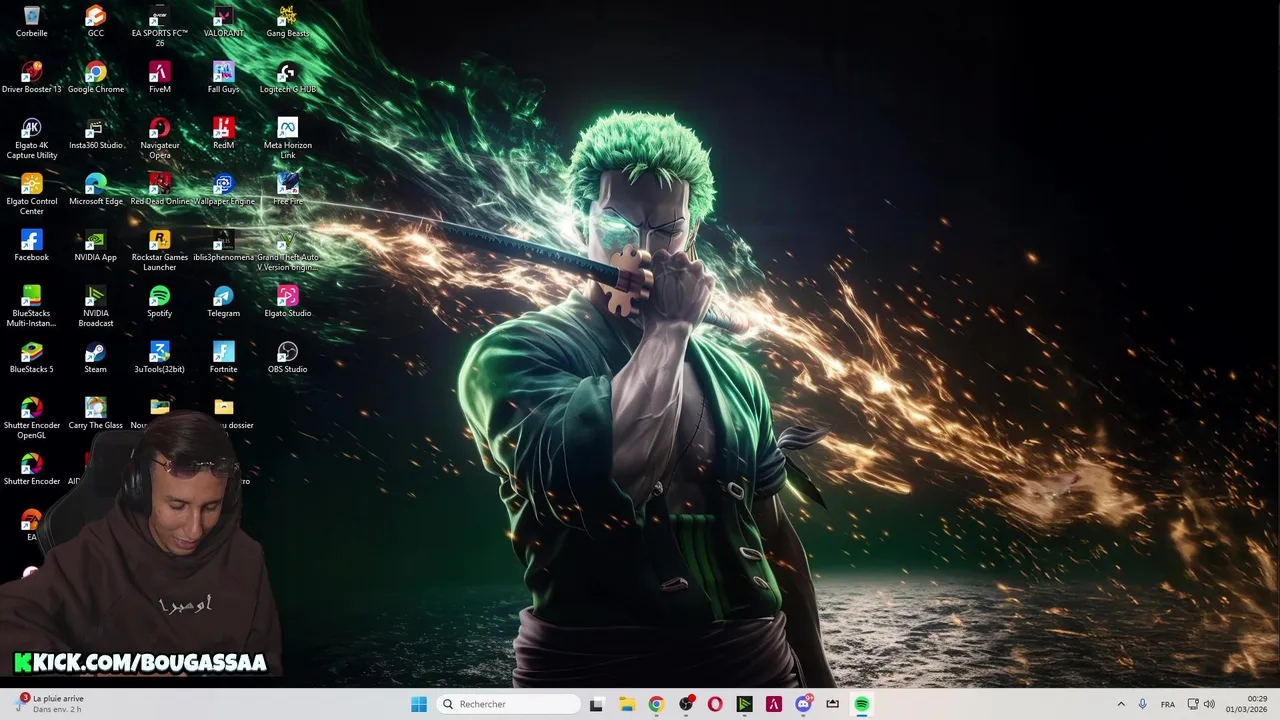Open Steam desktop shortcut

pyautogui.click(x=96, y=358)
